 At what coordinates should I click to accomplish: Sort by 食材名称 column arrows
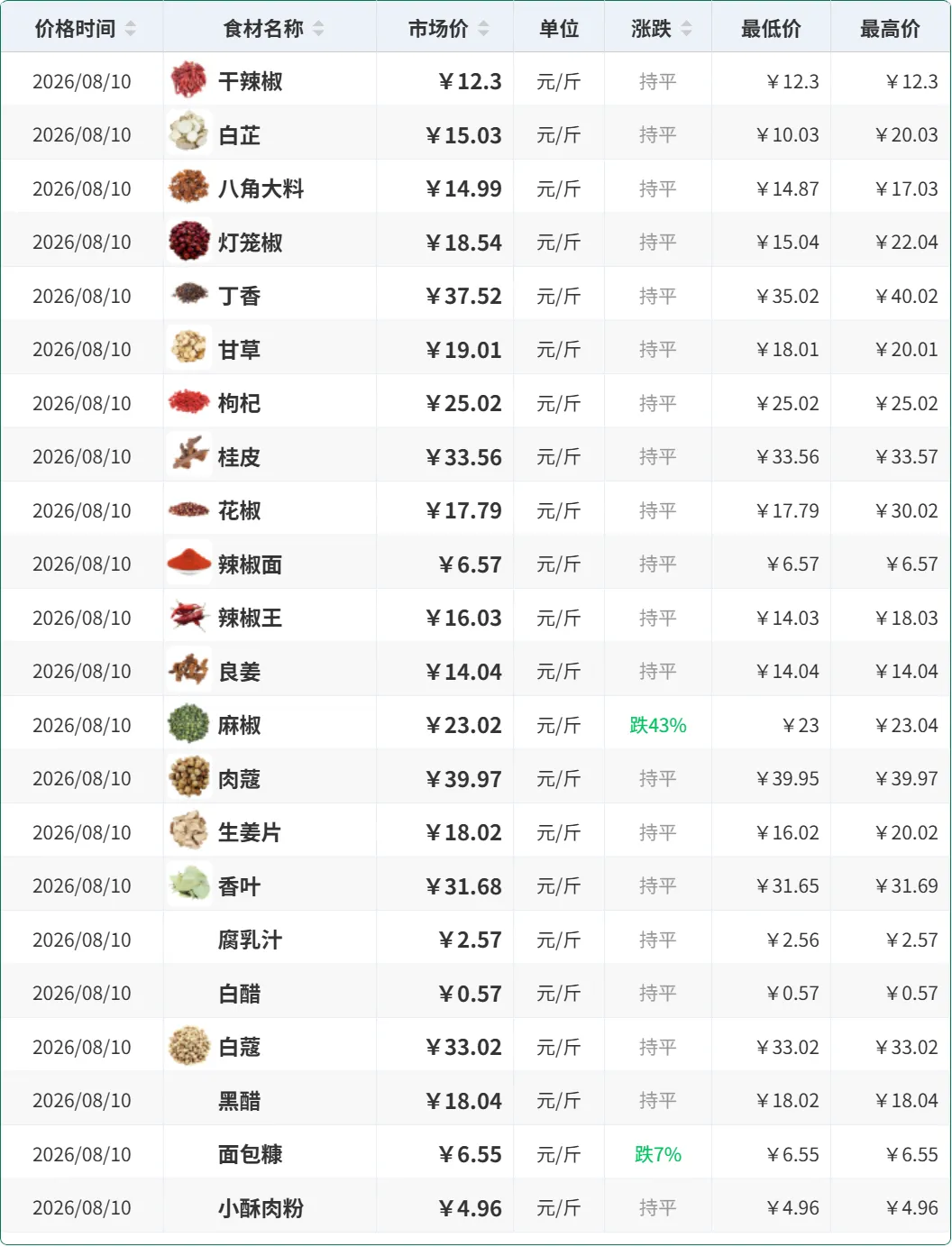pos(318,29)
